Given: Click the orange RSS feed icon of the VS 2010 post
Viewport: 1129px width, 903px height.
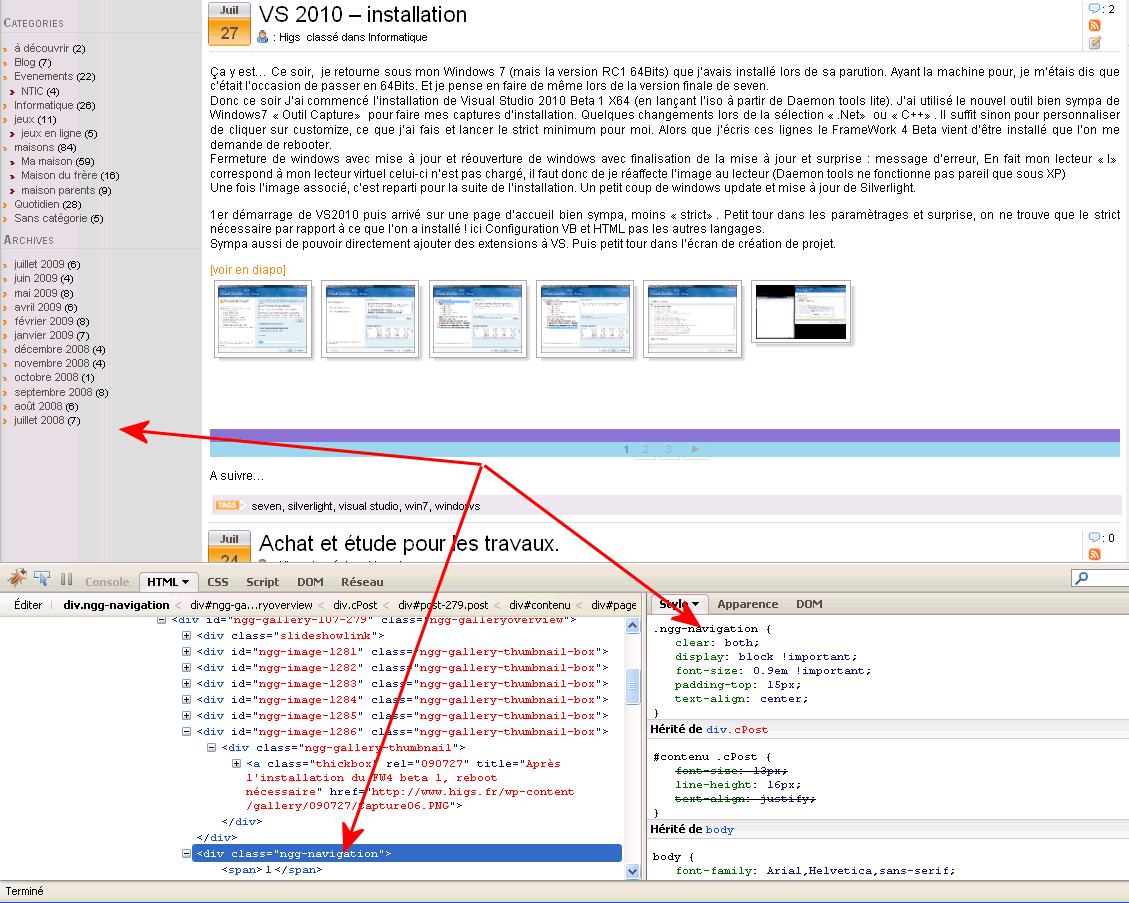Looking at the screenshot, I should pyautogui.click(x=1095, y=26).
